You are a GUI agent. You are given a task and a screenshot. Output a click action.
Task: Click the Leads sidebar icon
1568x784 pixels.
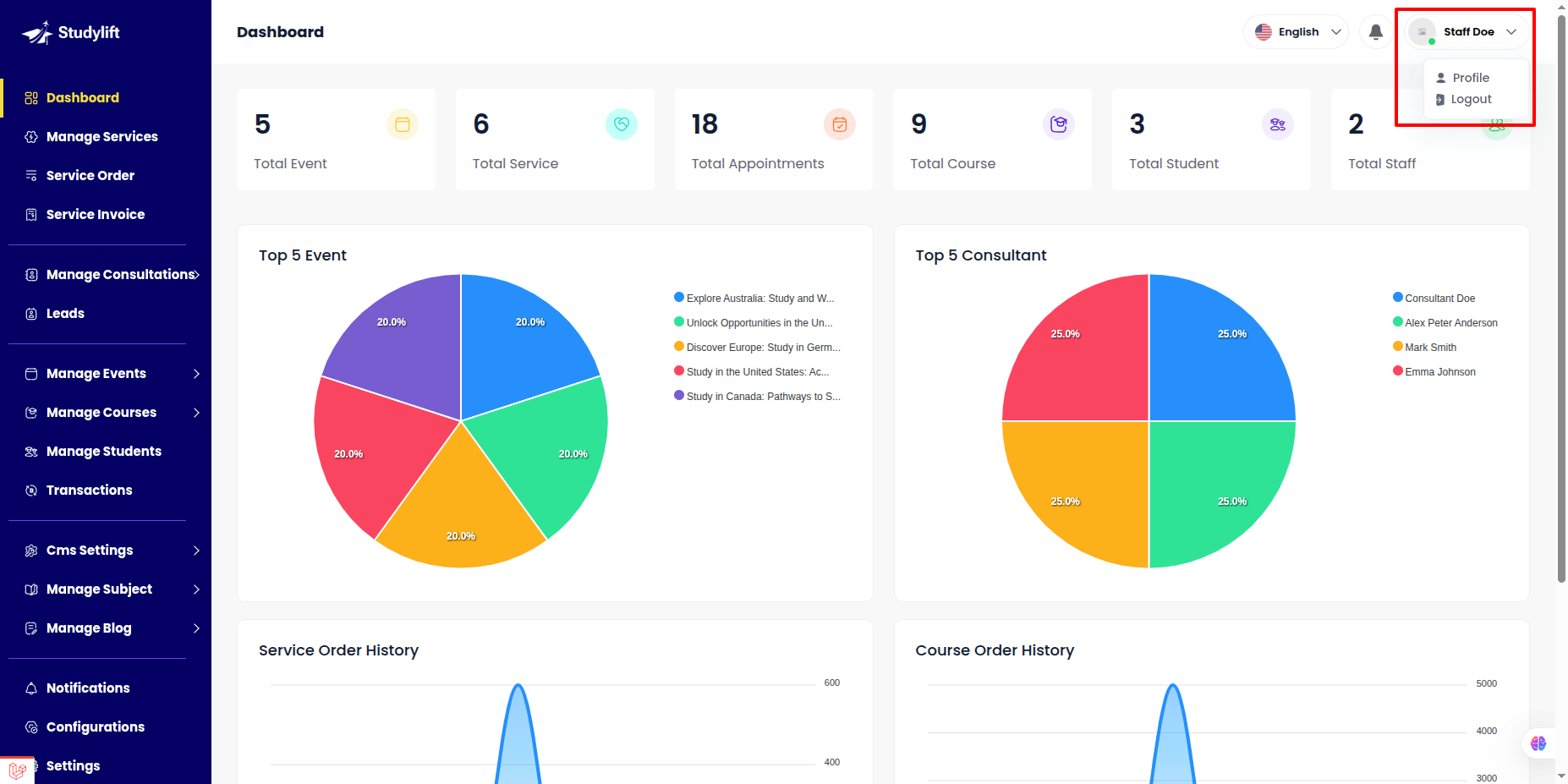coord(31,314)
